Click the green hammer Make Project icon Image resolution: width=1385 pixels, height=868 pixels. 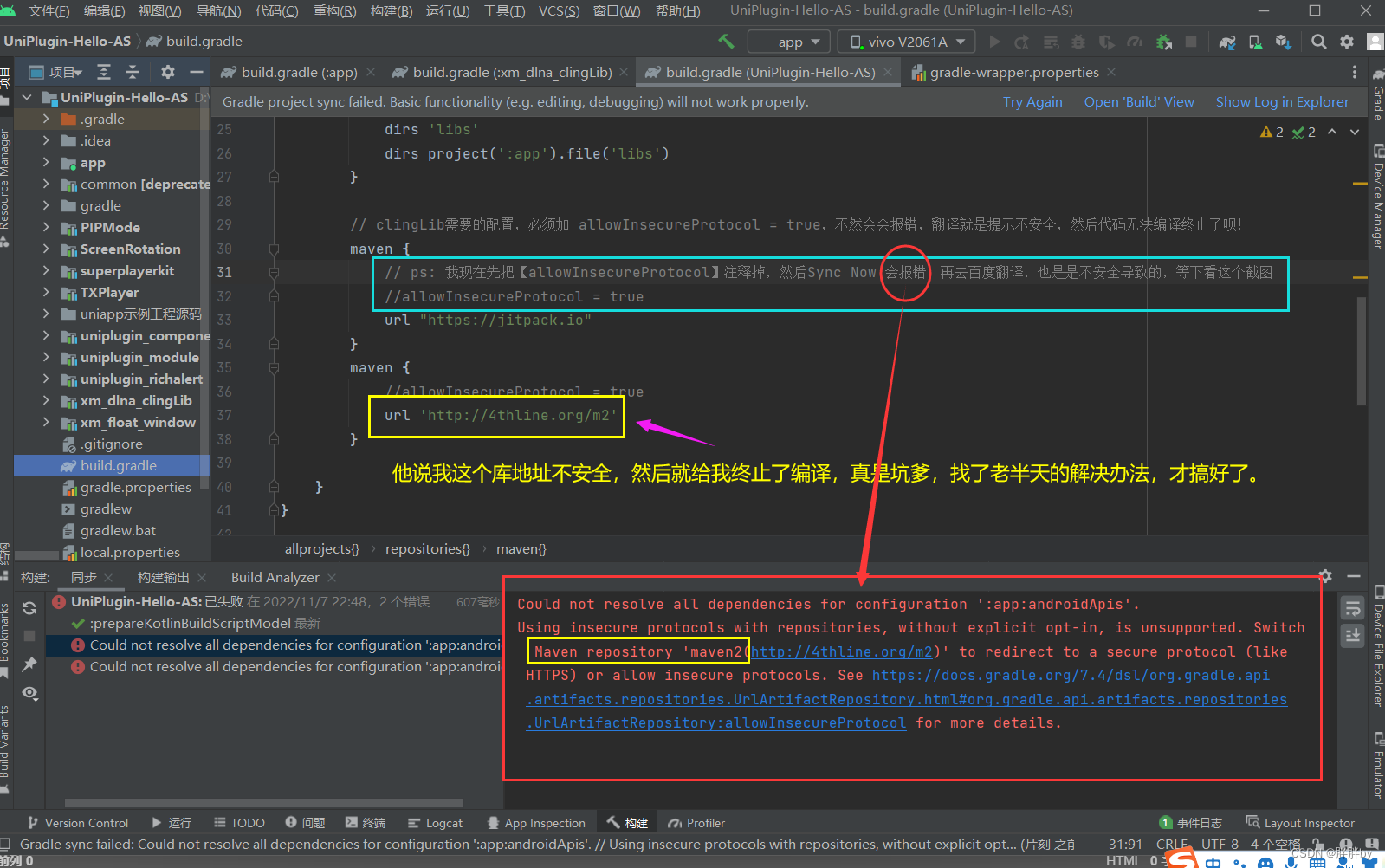726,42
